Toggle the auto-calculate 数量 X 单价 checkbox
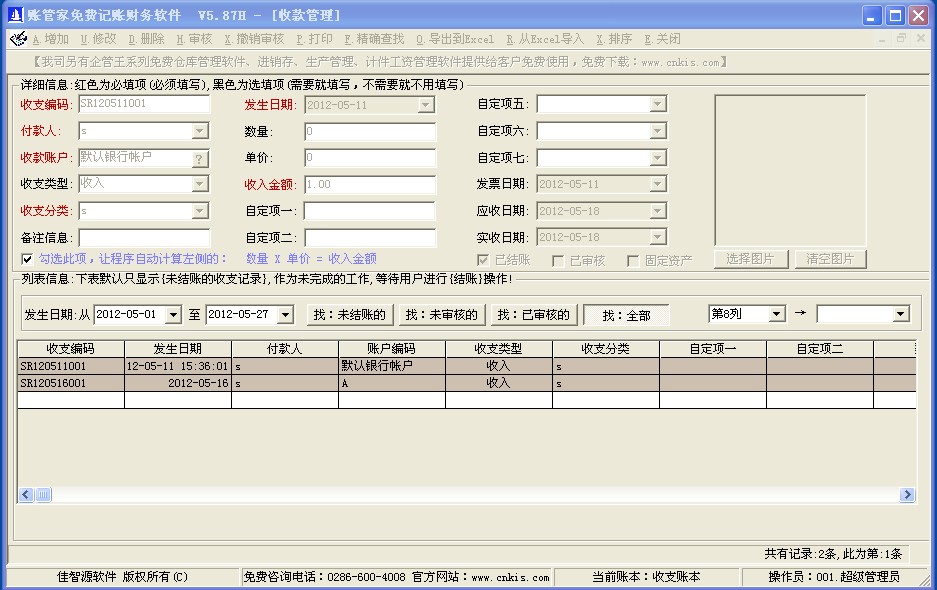This screenshot has width=937, height=590. coord(27,259)
